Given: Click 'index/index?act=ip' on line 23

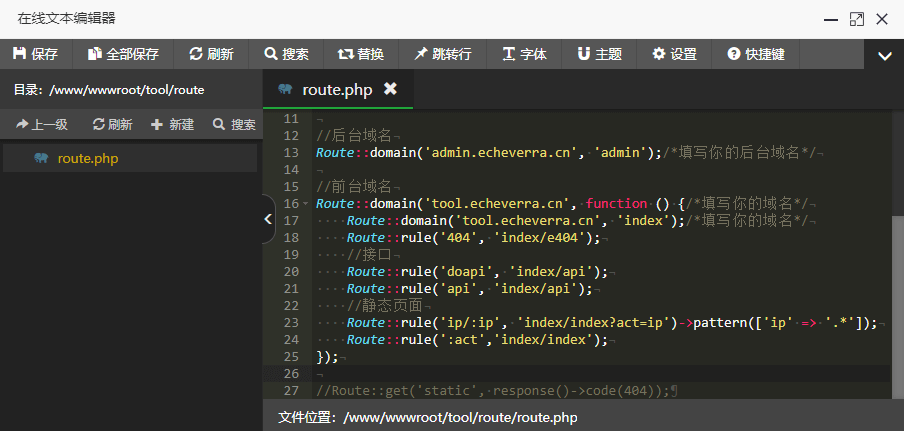Looking at the screenshot, I should tap(594, 323).
